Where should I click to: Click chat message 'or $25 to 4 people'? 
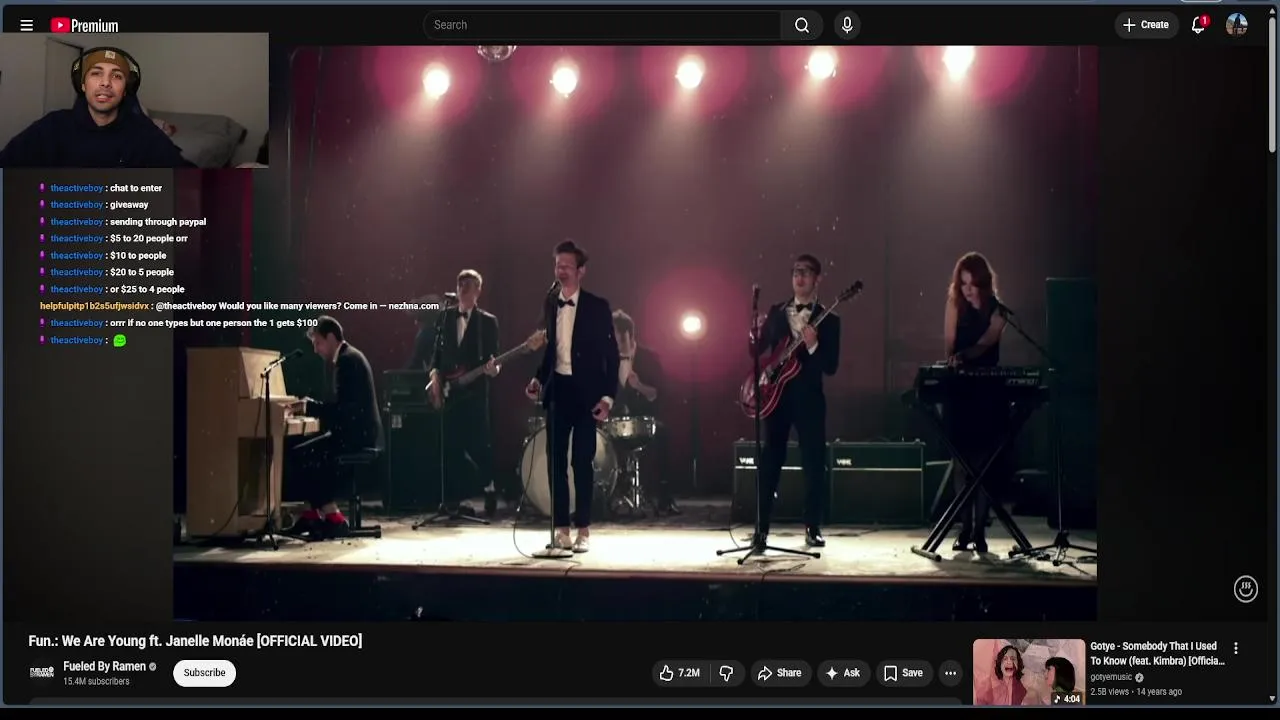click(x=147, y=289)
